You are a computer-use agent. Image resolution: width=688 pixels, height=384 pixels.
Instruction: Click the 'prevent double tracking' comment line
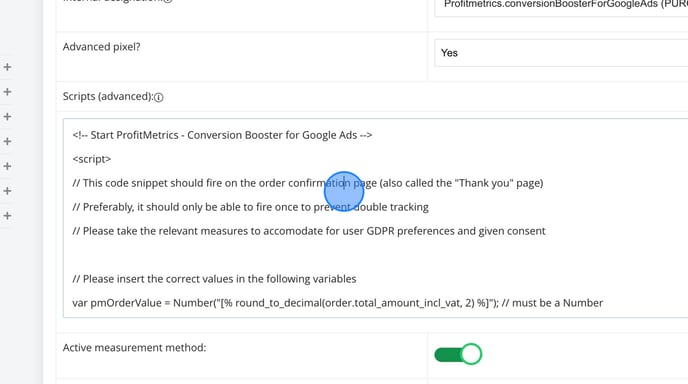pos(251,207)
